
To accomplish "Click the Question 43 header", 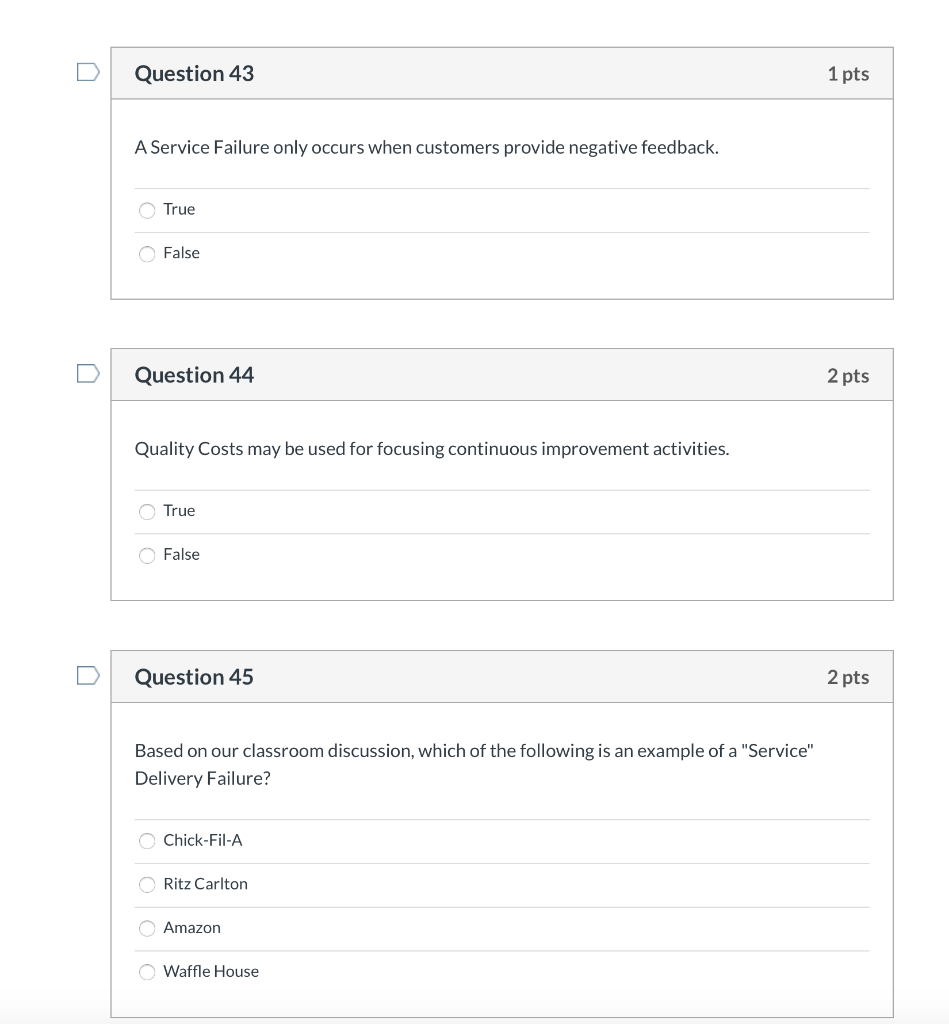I will pos(193,73).
